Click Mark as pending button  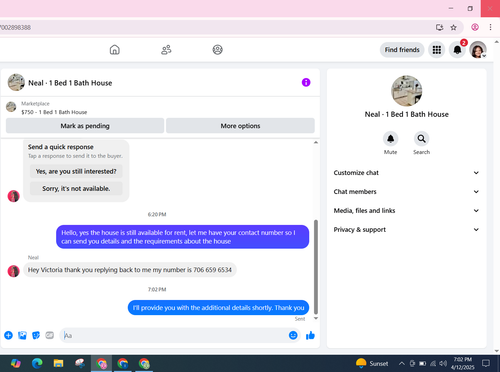(x=85, y=126)
